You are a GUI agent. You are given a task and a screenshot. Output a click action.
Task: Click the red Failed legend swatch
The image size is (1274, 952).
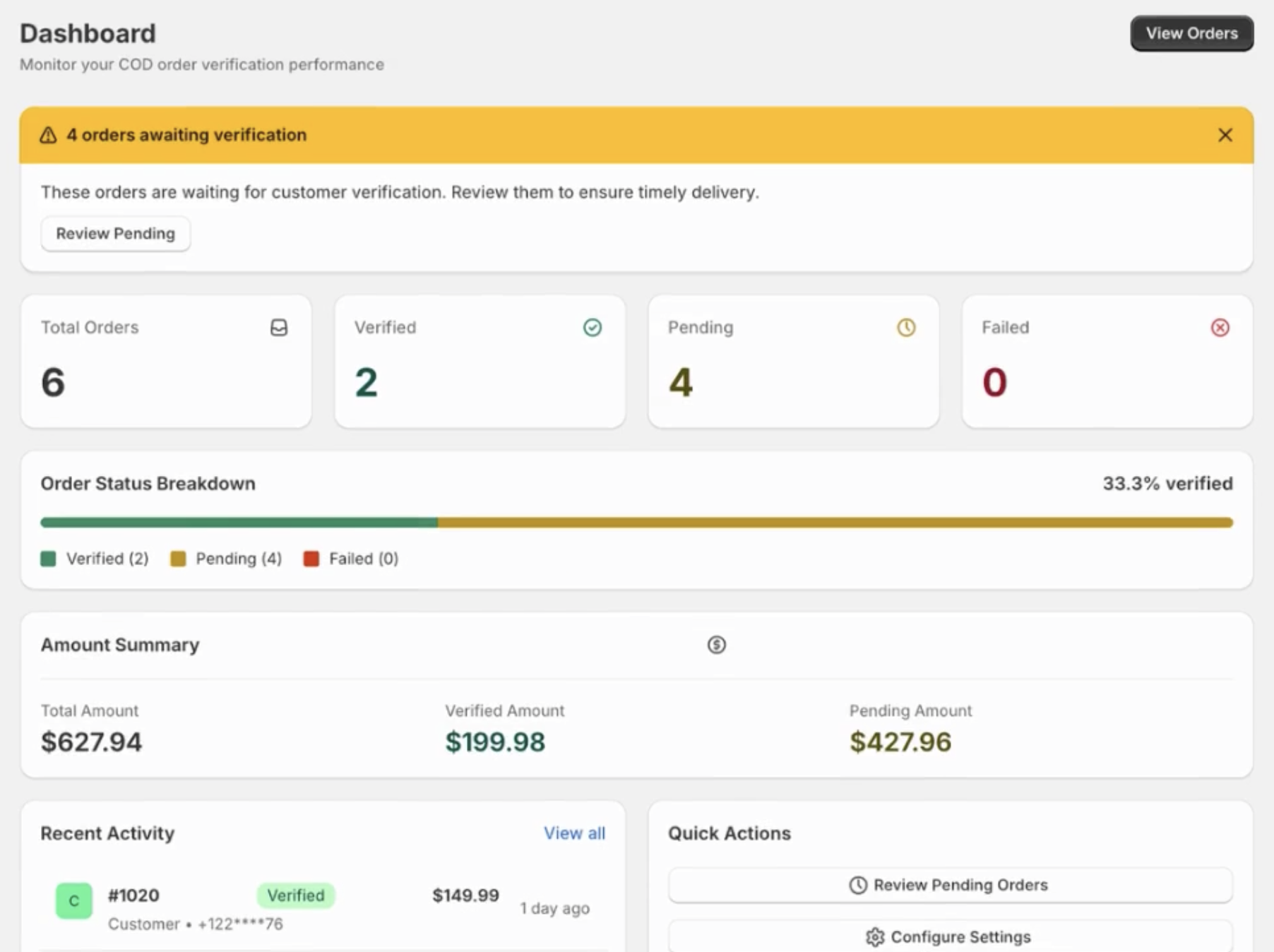pyautogui.click(x=311, y=559)
